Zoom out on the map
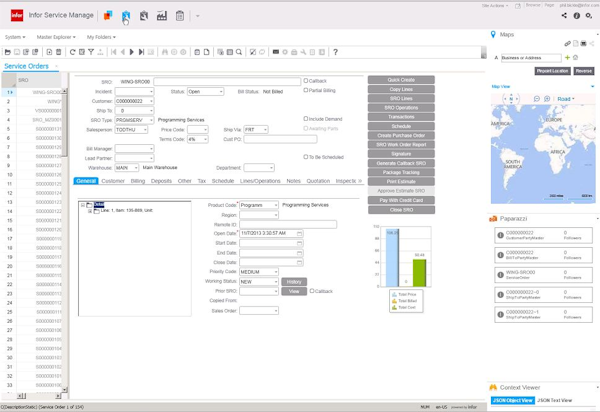600x412 pixels. (x=536, y=99)
